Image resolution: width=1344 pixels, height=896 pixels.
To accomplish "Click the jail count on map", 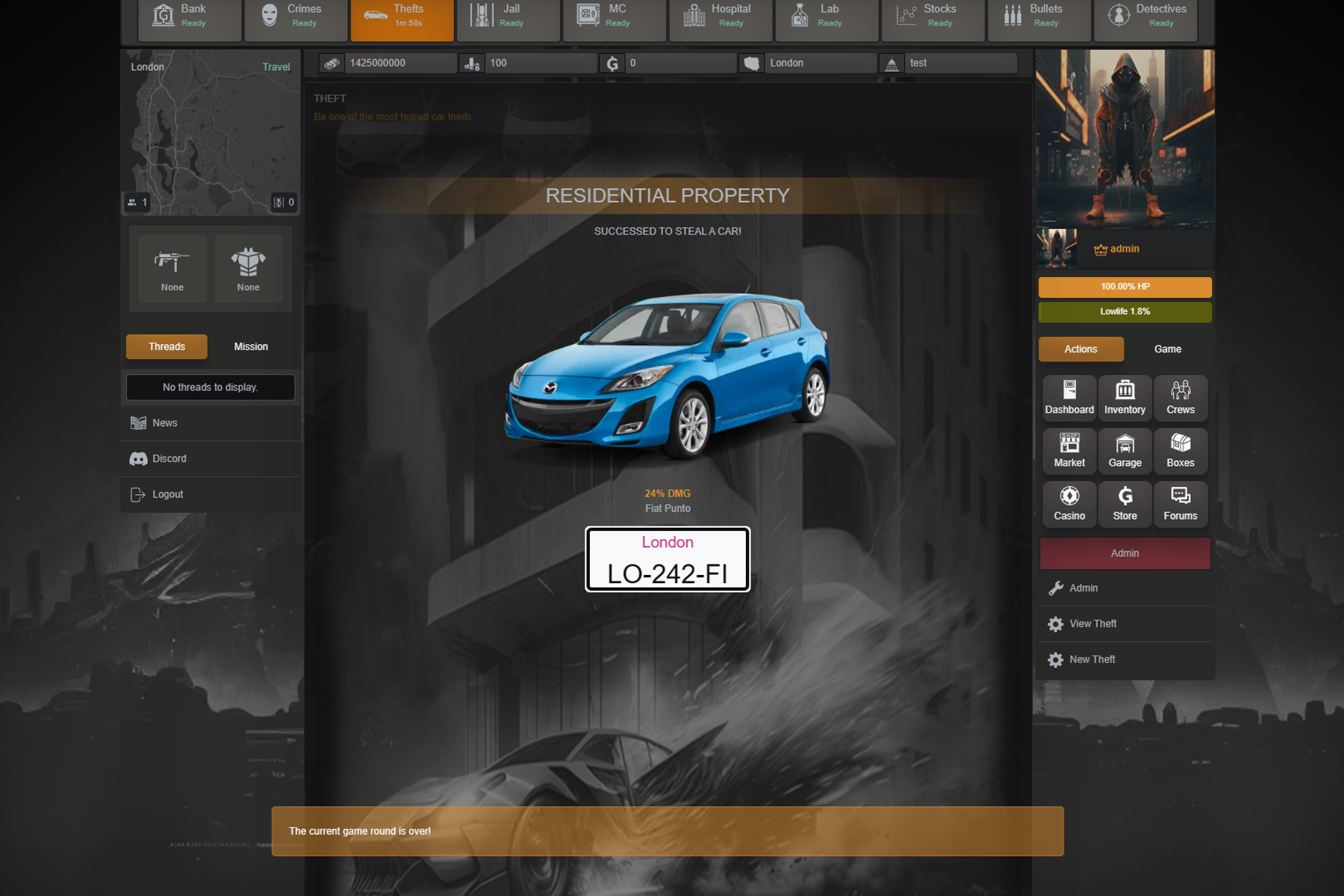I will coord(284,202).
